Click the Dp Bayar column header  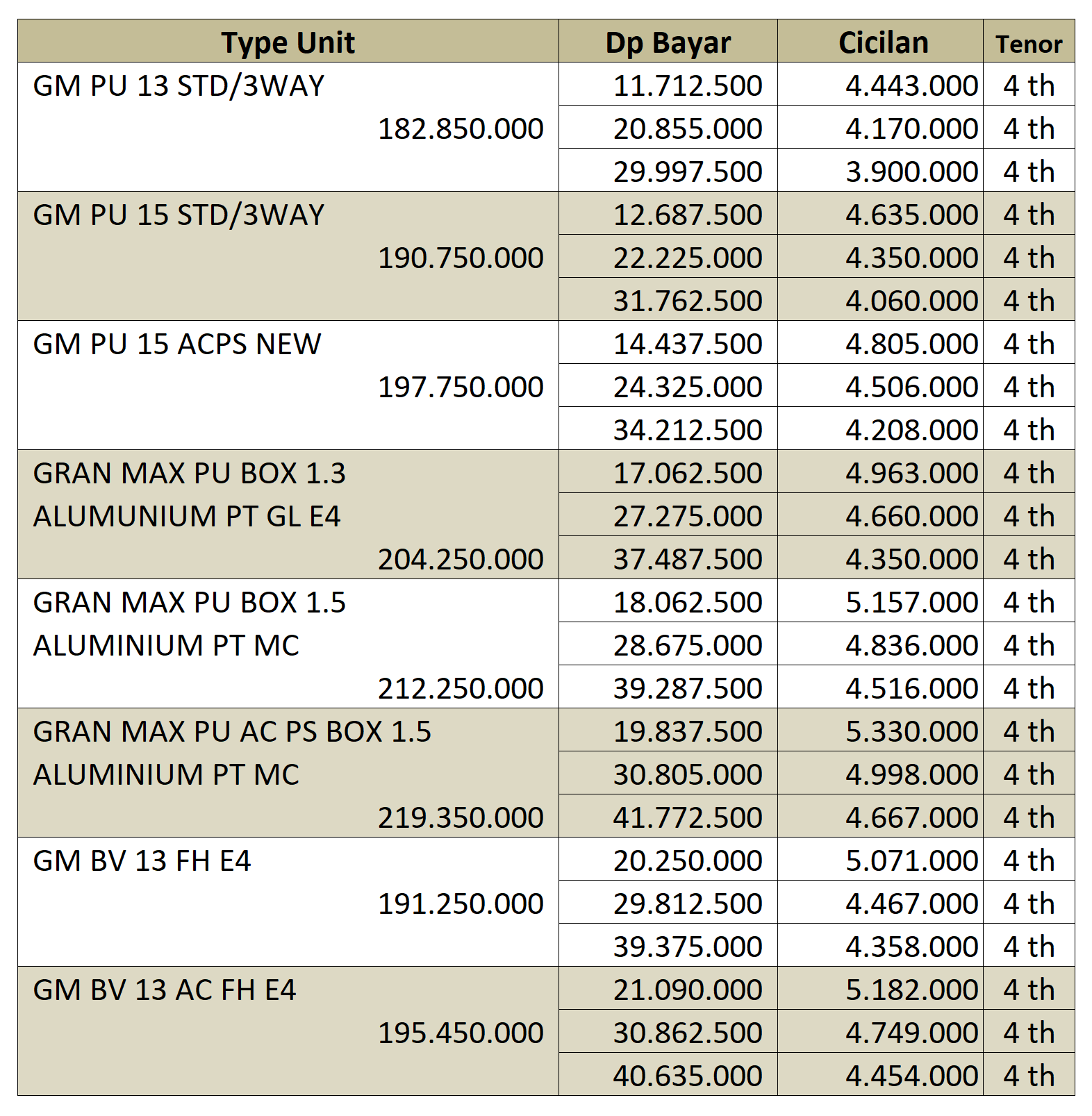668,43
